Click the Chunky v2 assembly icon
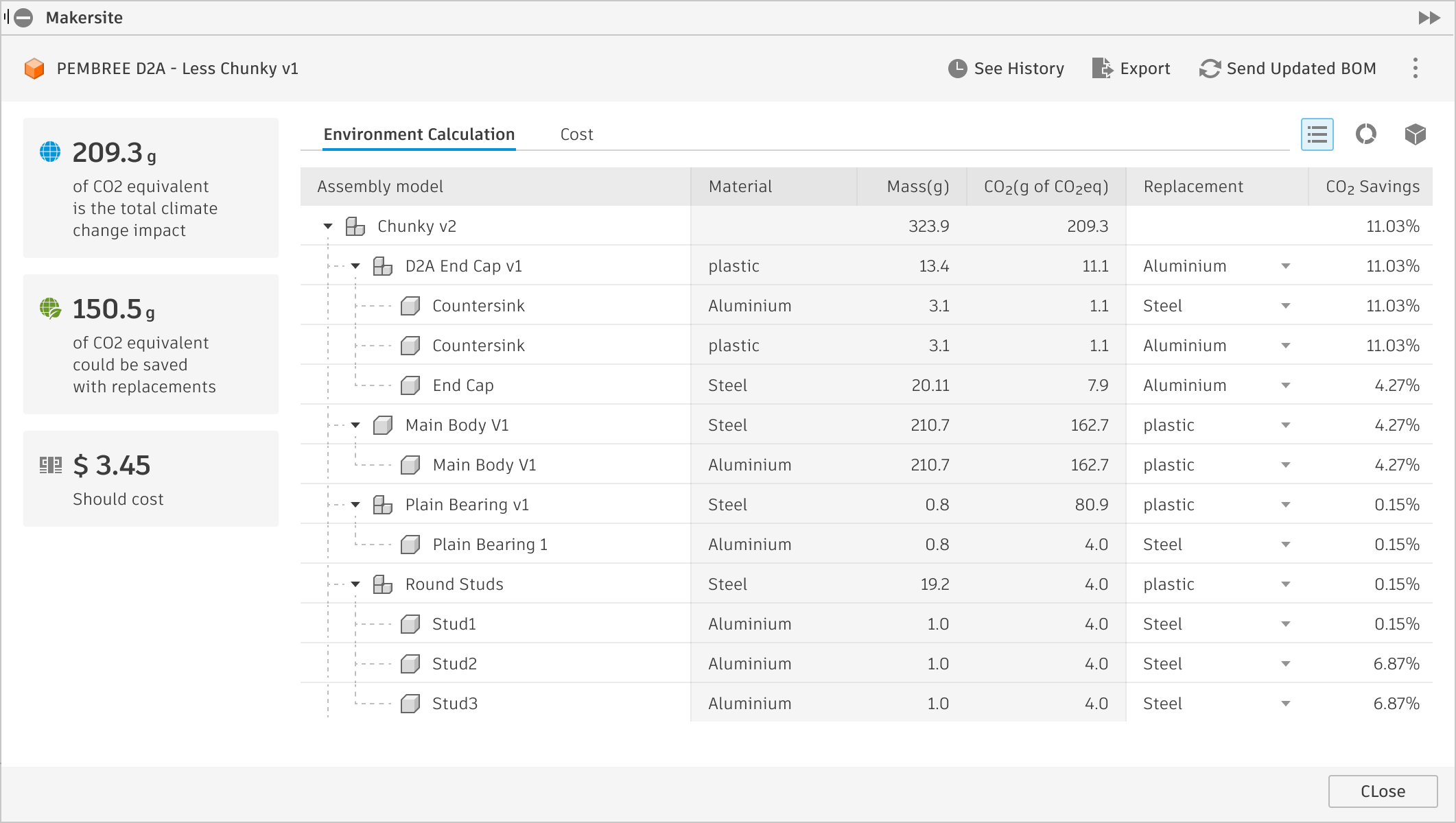This screenshot has height=823, width=1456. pos(355,226)
